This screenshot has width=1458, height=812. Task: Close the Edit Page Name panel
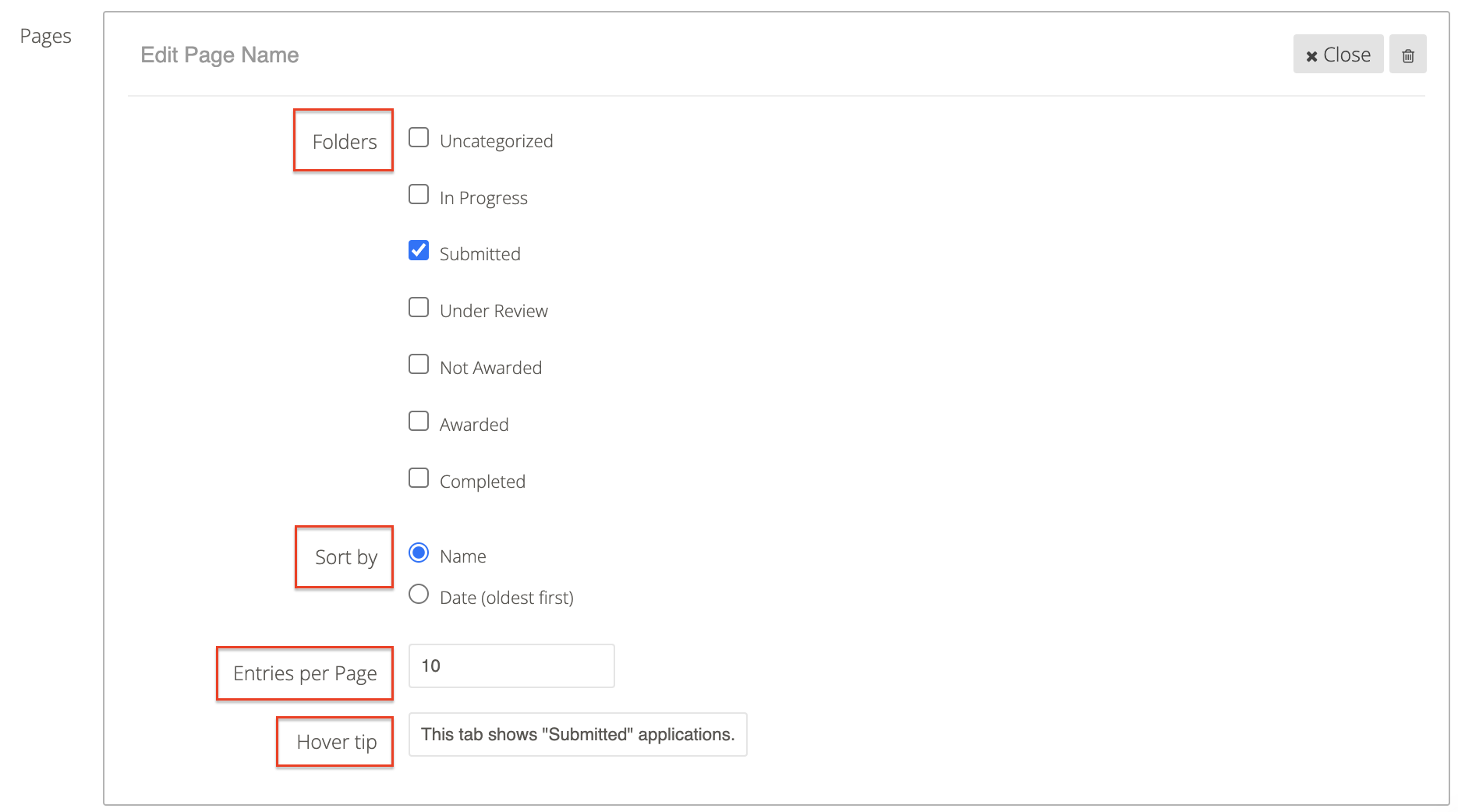pyautogui.click(x=1338, y=55)
